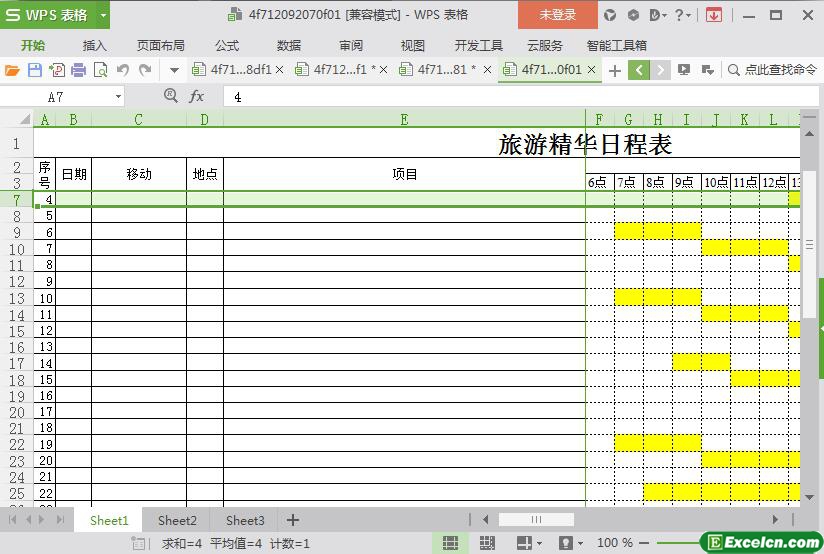The height and width of the screenshot is (554, 824).
Task: Open the 插入 ribbon tab
Action: pos(95,46)
